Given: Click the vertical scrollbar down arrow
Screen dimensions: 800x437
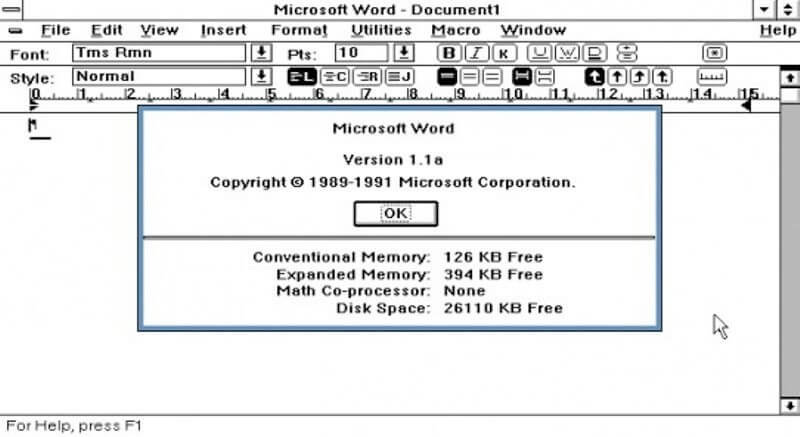Looking at the screenshot, I should pyautogui.click(x=790, y=406).
